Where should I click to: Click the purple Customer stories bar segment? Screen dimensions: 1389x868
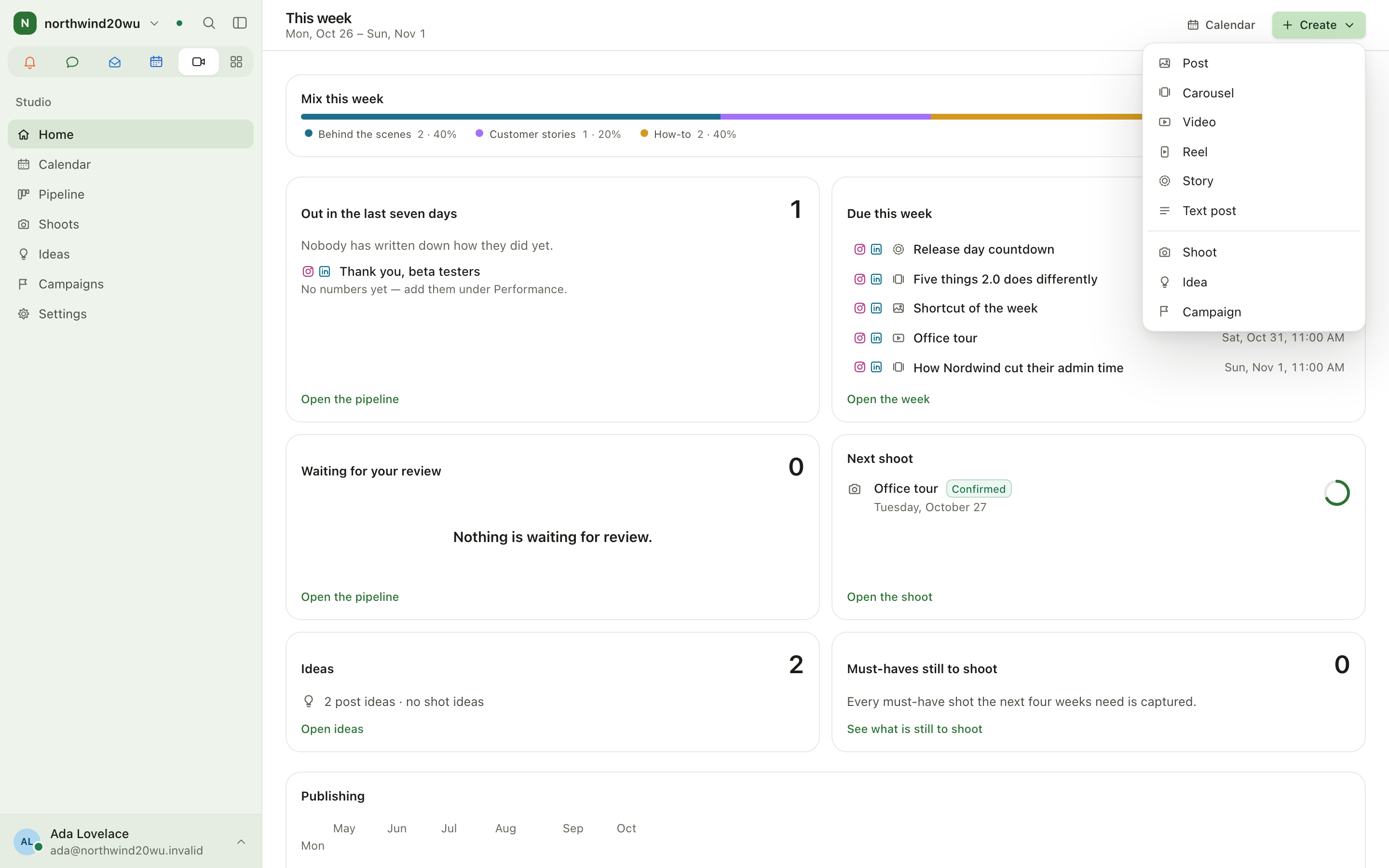825,117
